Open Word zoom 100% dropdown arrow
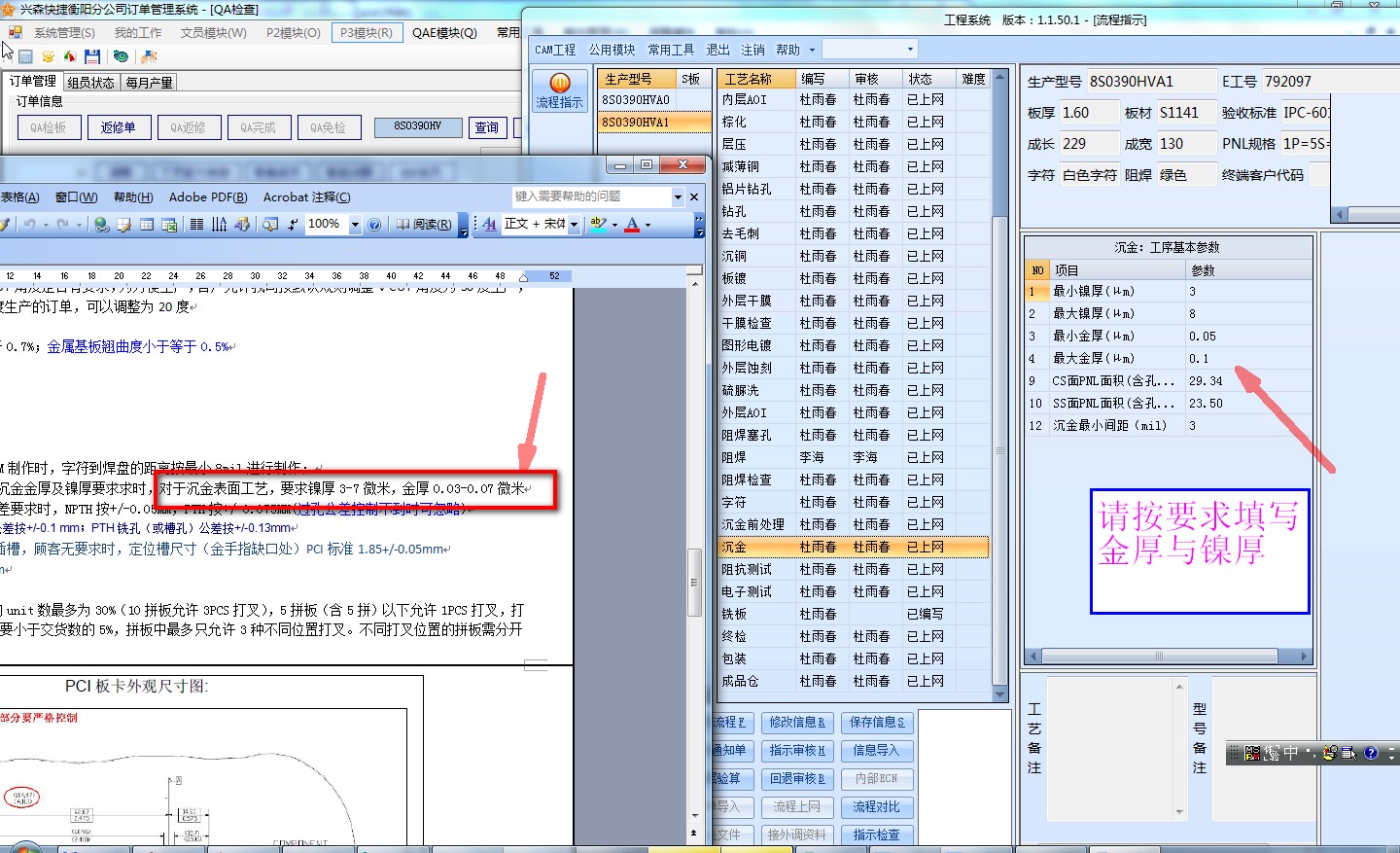1400x853 pixels. pos(355,225)
